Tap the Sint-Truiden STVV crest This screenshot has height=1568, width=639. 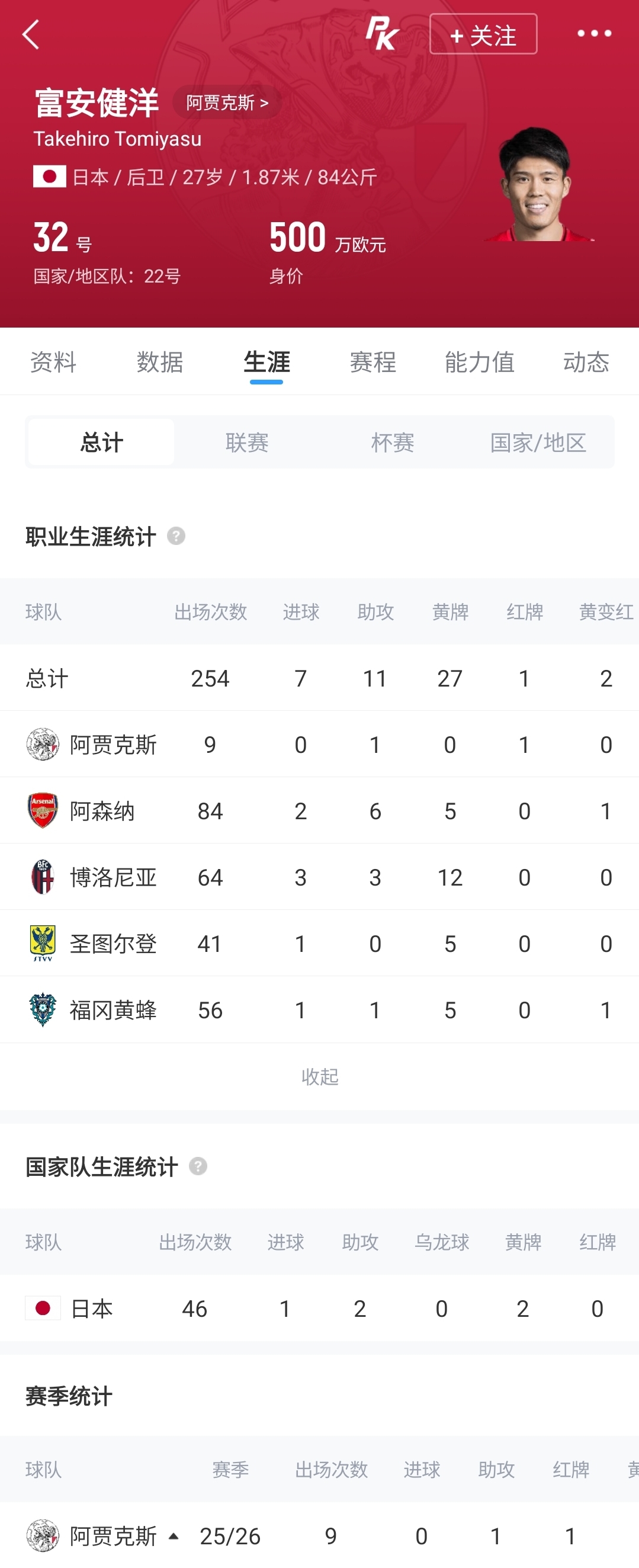click(x=43, y=944)
